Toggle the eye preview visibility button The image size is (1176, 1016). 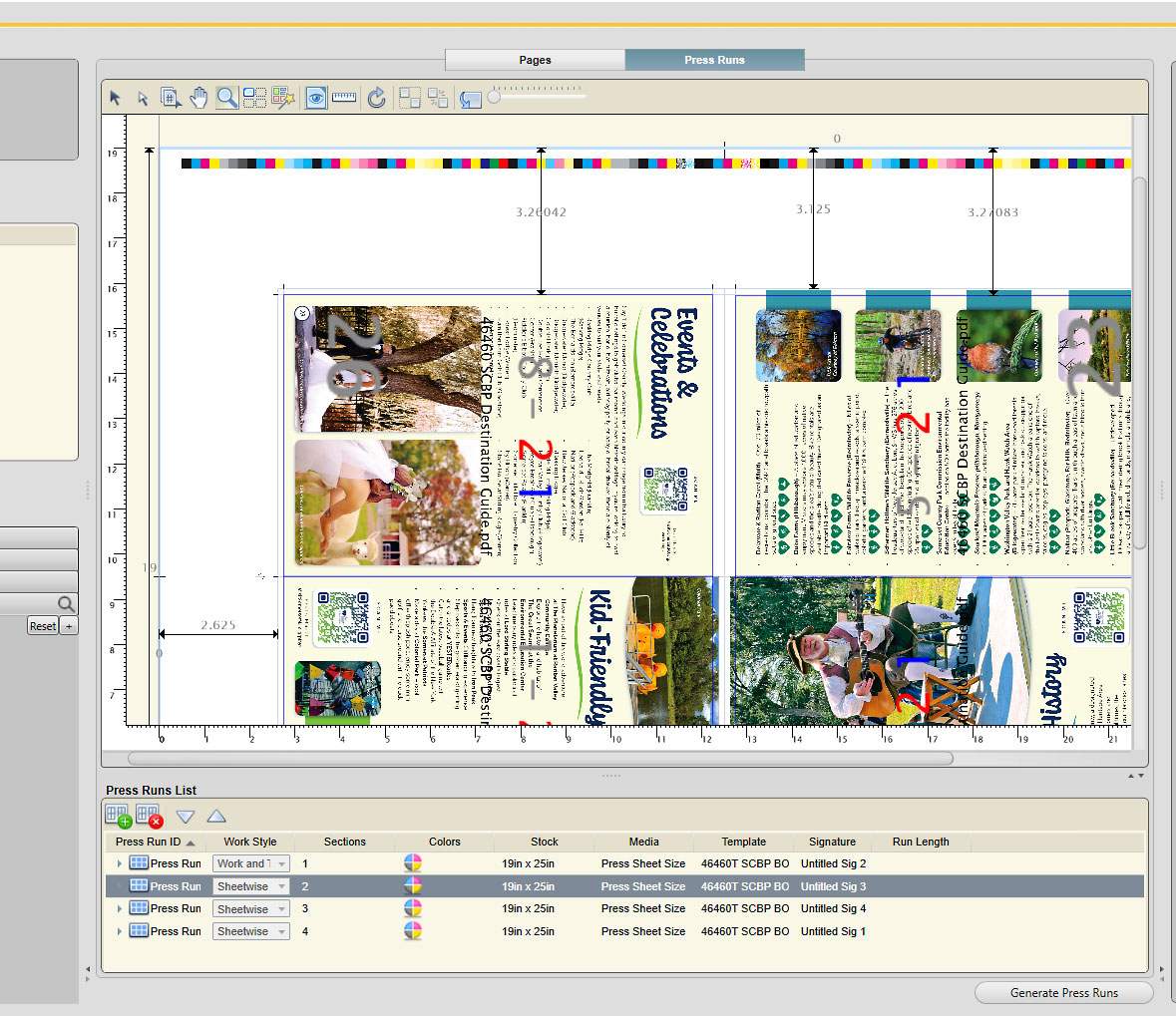pos(316,98)
